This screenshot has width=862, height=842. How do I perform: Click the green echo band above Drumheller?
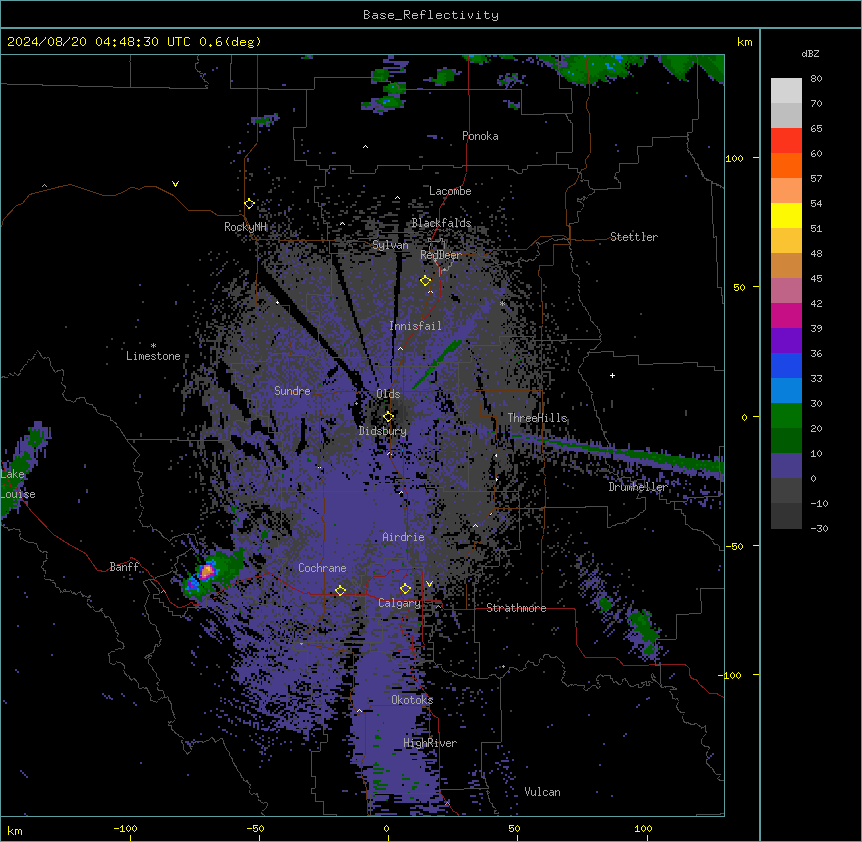[618, 453]
